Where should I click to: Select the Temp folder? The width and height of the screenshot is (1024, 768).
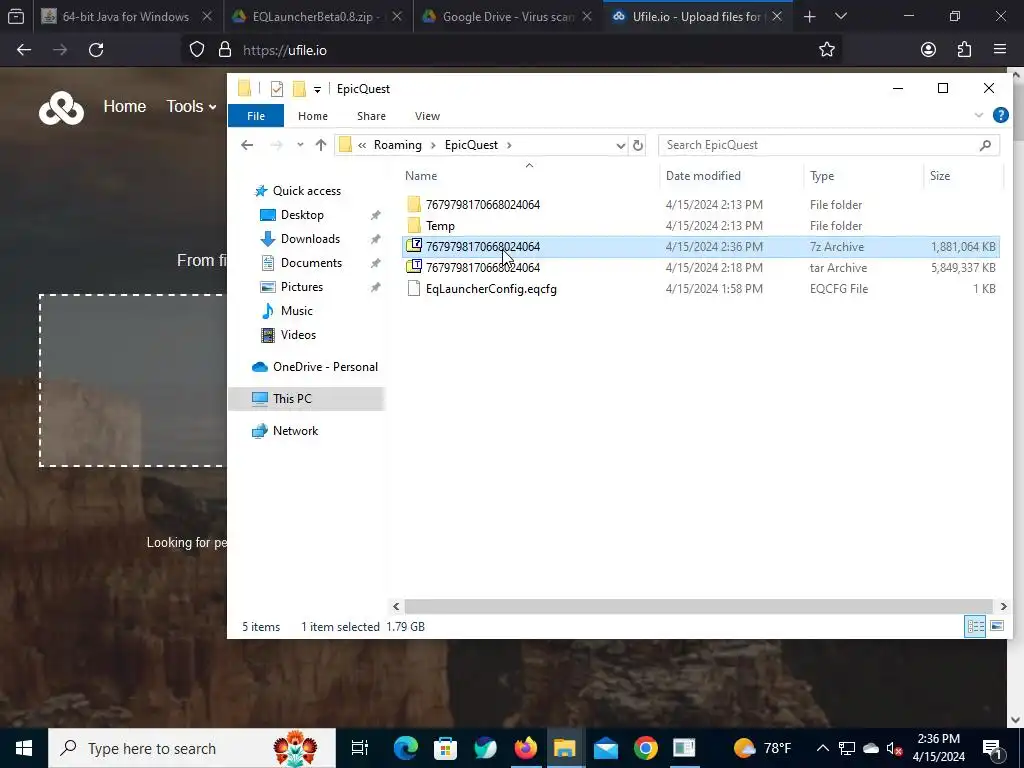click(700, 226)
